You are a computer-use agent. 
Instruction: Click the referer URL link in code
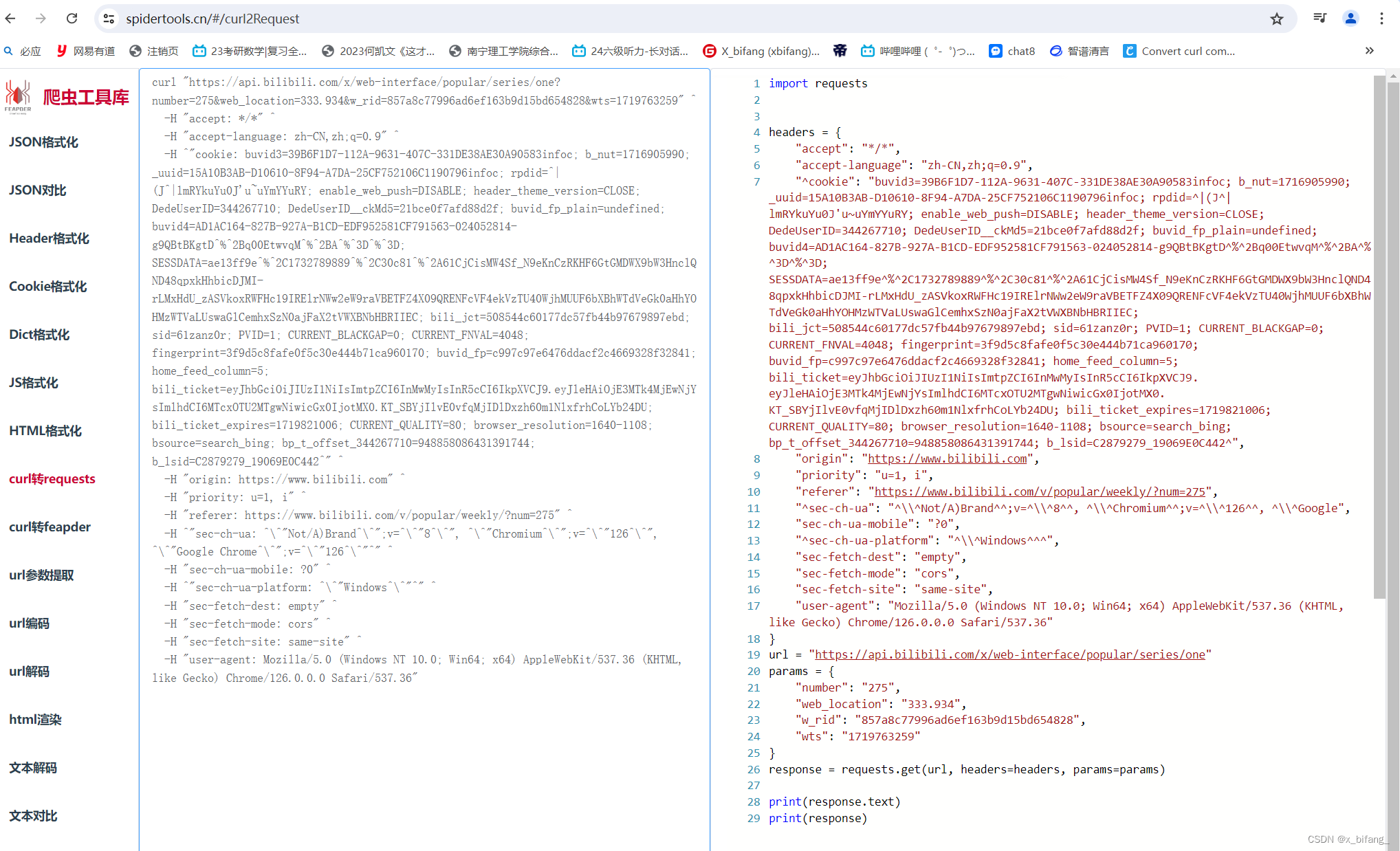point(1040,491)
